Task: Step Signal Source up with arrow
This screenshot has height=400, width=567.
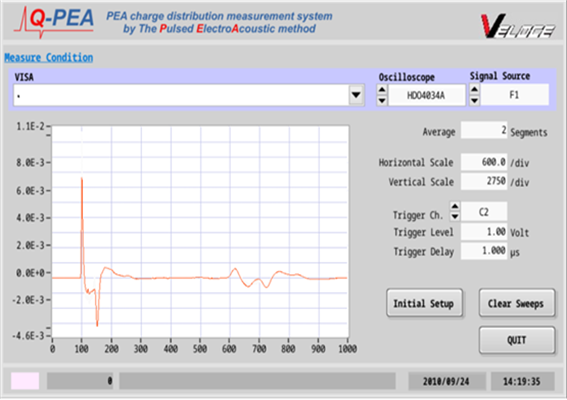Action: pyautogui.click(x=474, y=89)
